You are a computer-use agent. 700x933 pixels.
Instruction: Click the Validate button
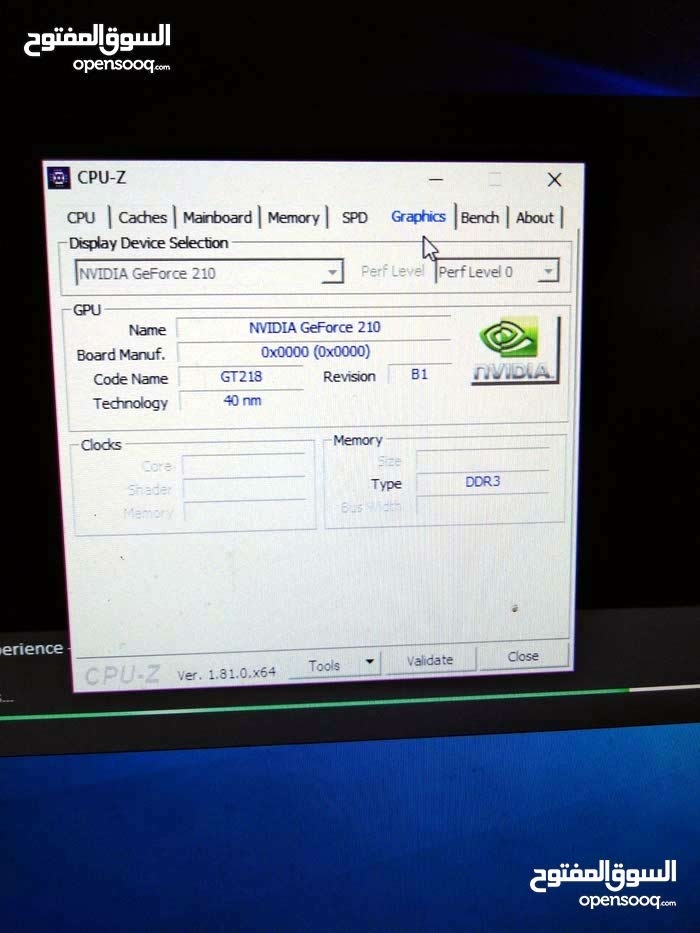click(430, 660)
